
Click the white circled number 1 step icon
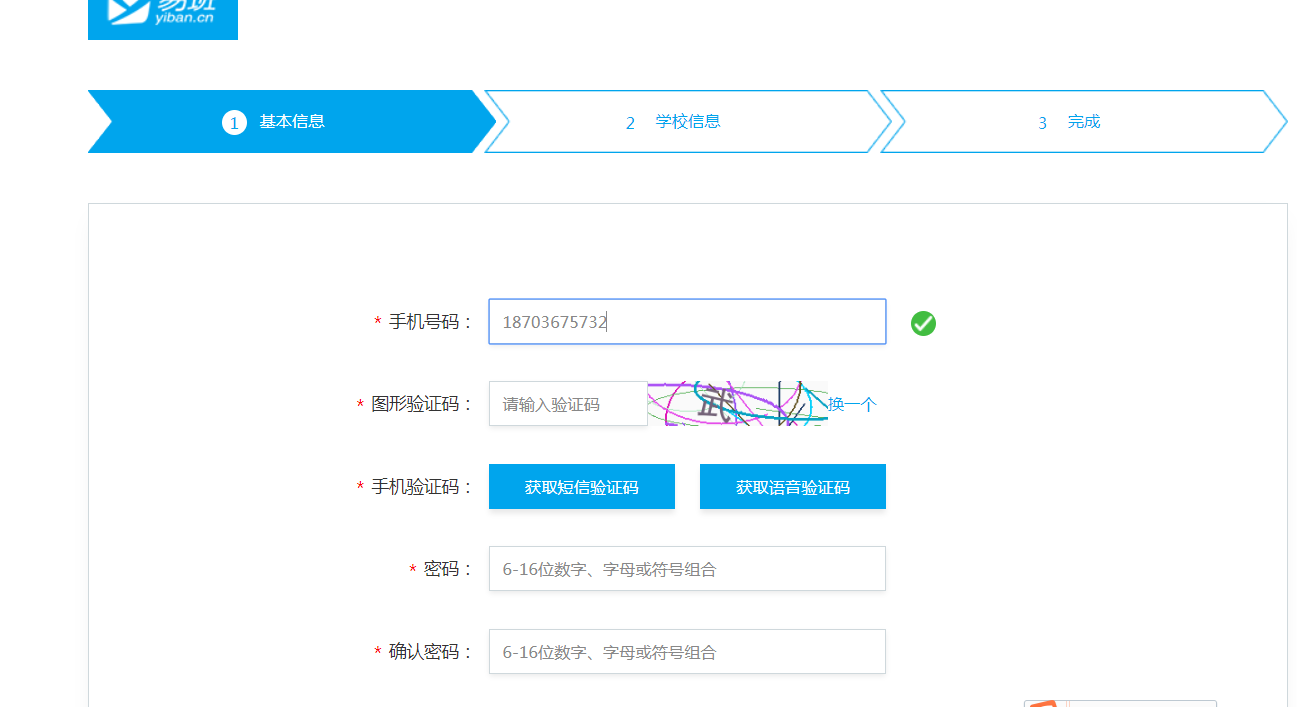[234, 123]
